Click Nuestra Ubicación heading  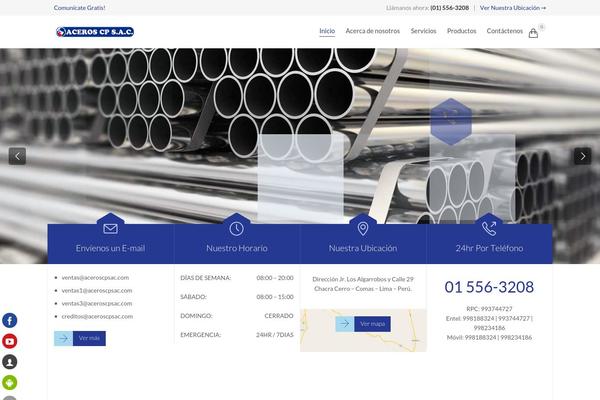point(363,248)
